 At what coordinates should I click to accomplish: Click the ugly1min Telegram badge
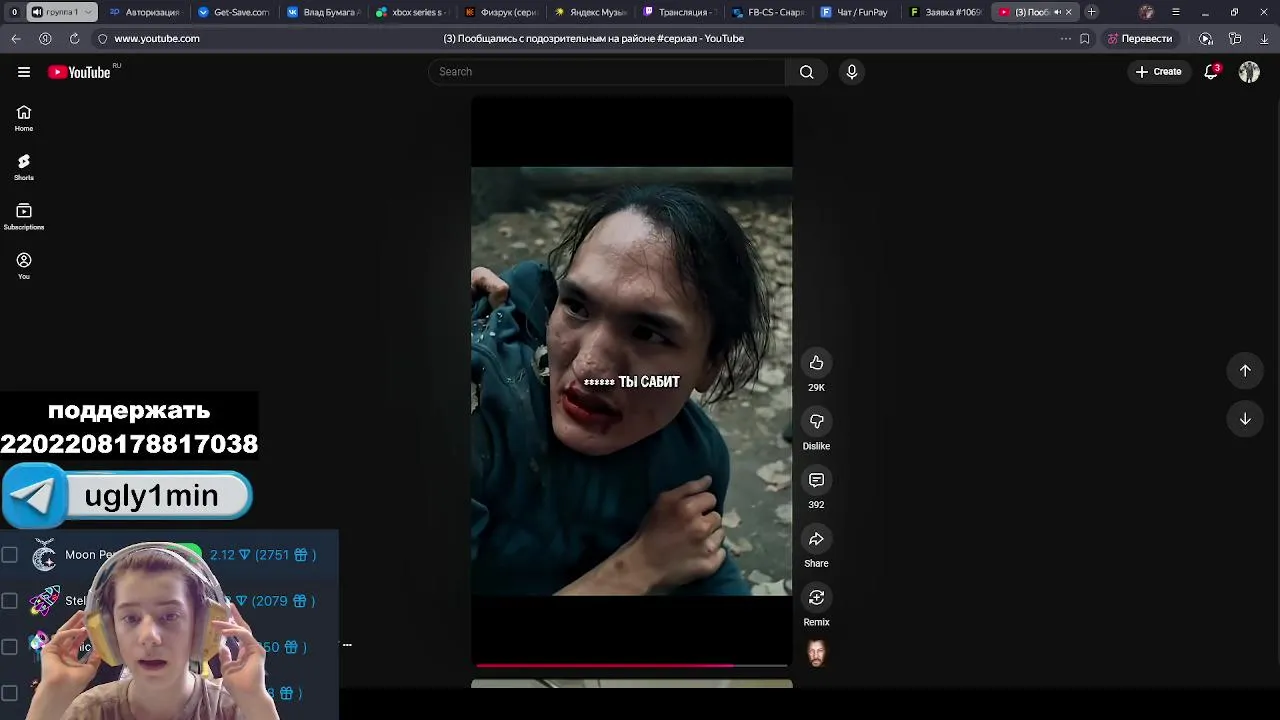coord(127,496)
